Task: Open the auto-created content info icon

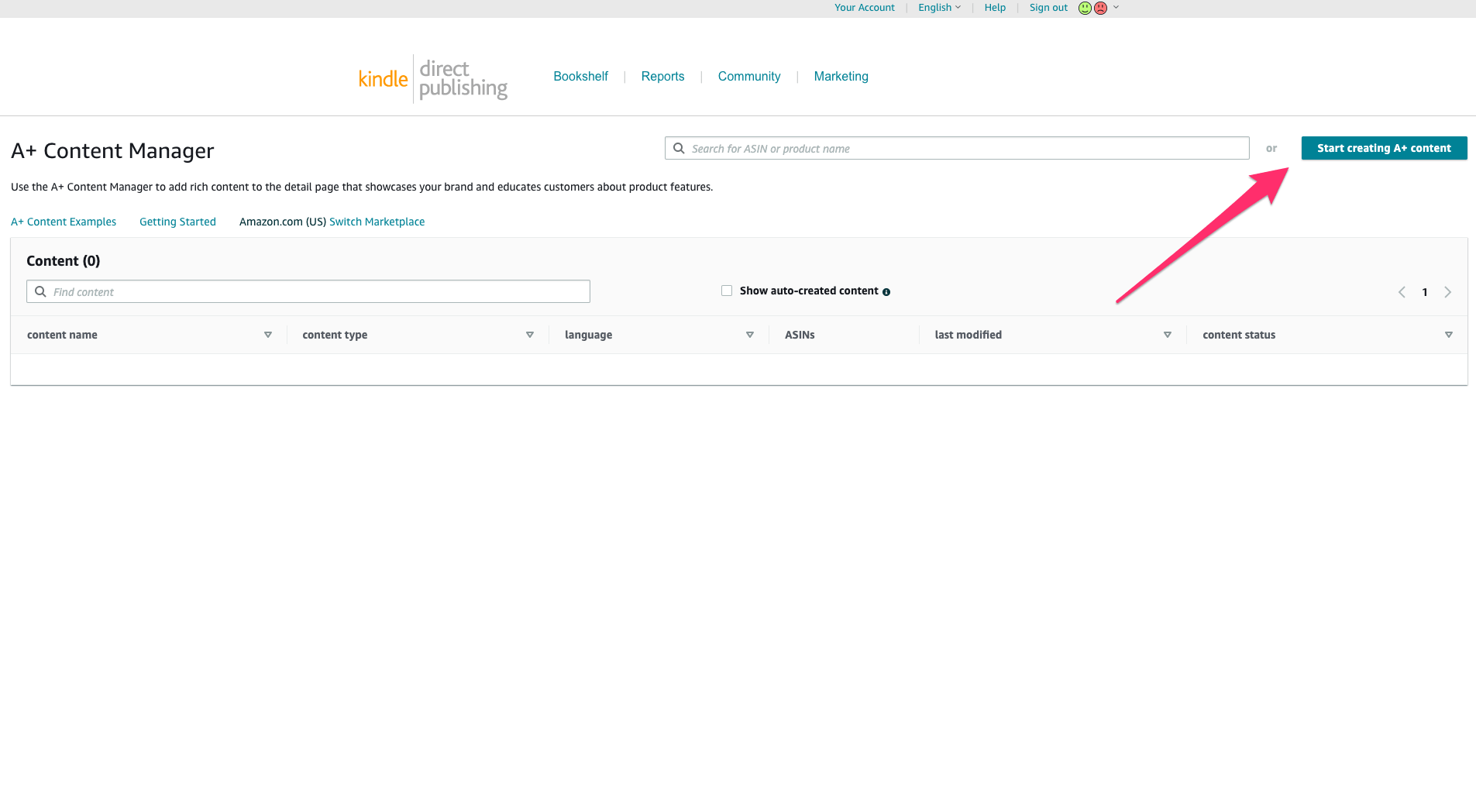Action: tap(886, 292)
